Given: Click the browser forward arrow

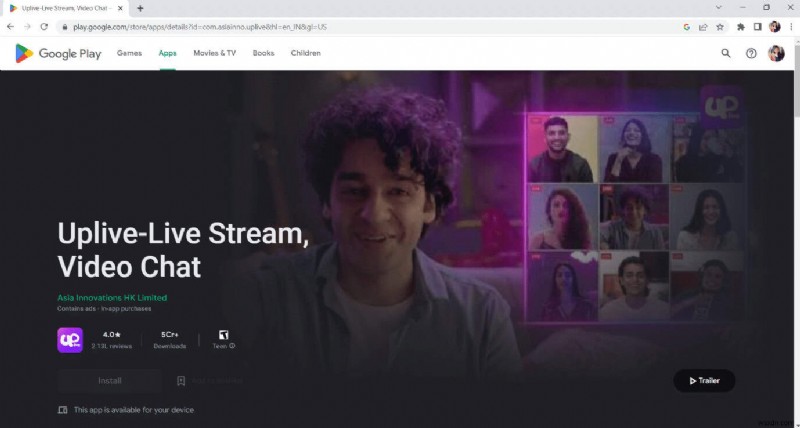Looking at the screenshot, I should (x=28, y=27).
